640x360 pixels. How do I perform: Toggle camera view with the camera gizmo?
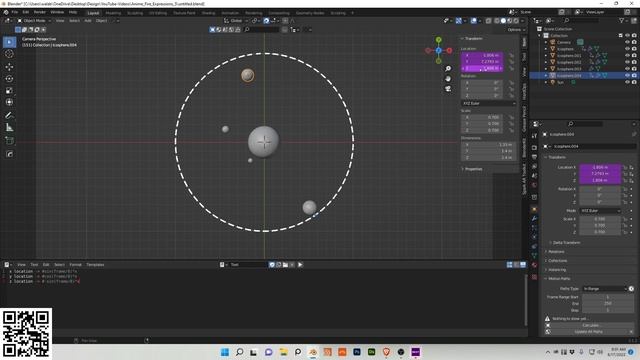(x=448, y=89)
